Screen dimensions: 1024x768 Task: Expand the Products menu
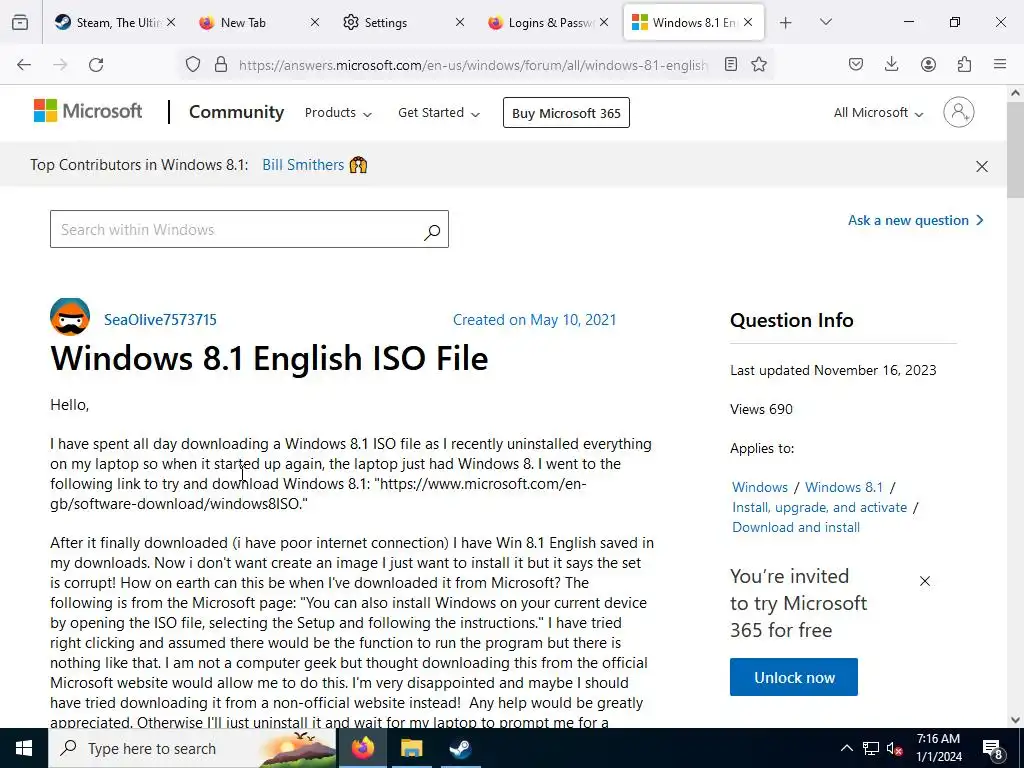point(338,113)
